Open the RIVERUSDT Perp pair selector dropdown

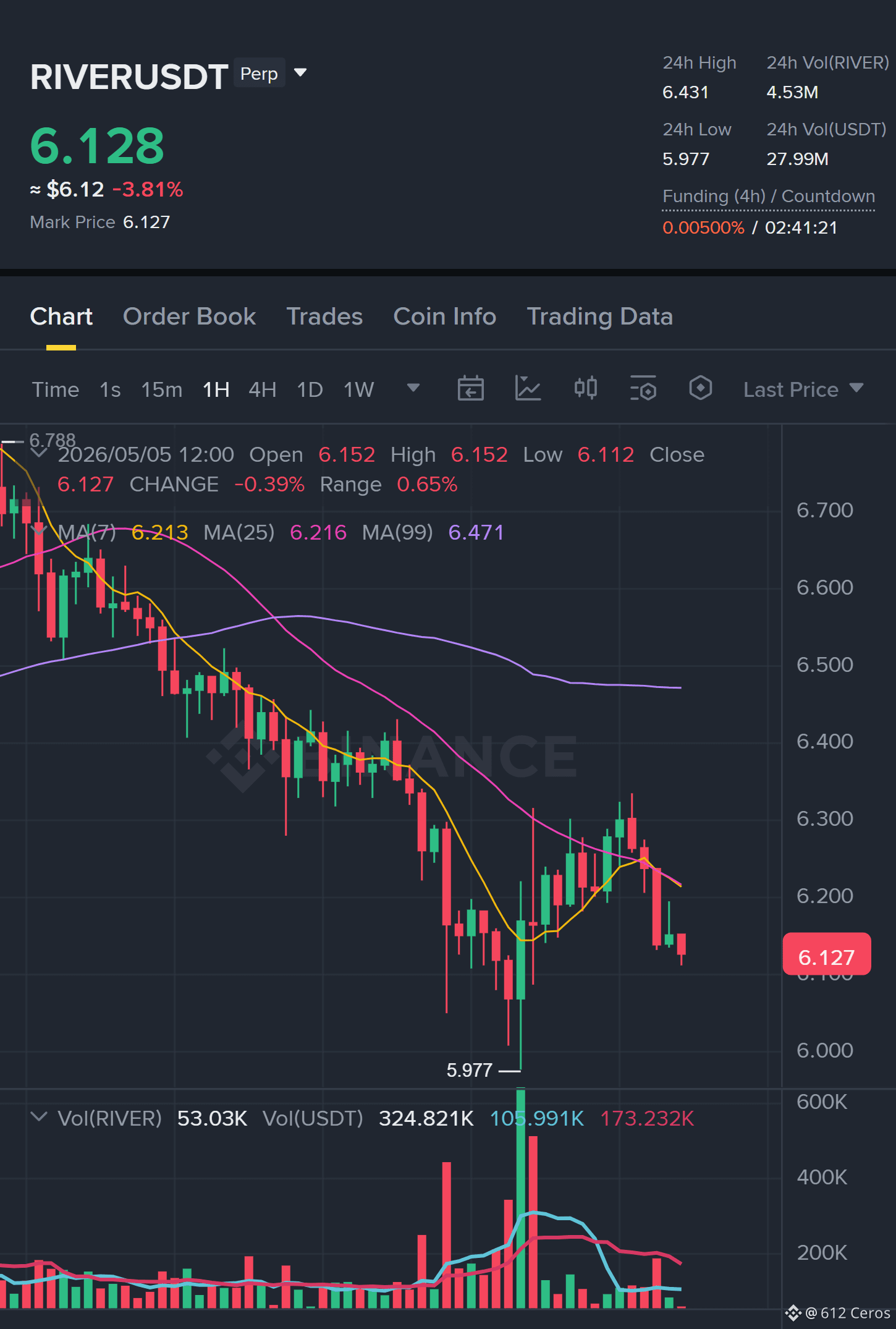[300, 73]
